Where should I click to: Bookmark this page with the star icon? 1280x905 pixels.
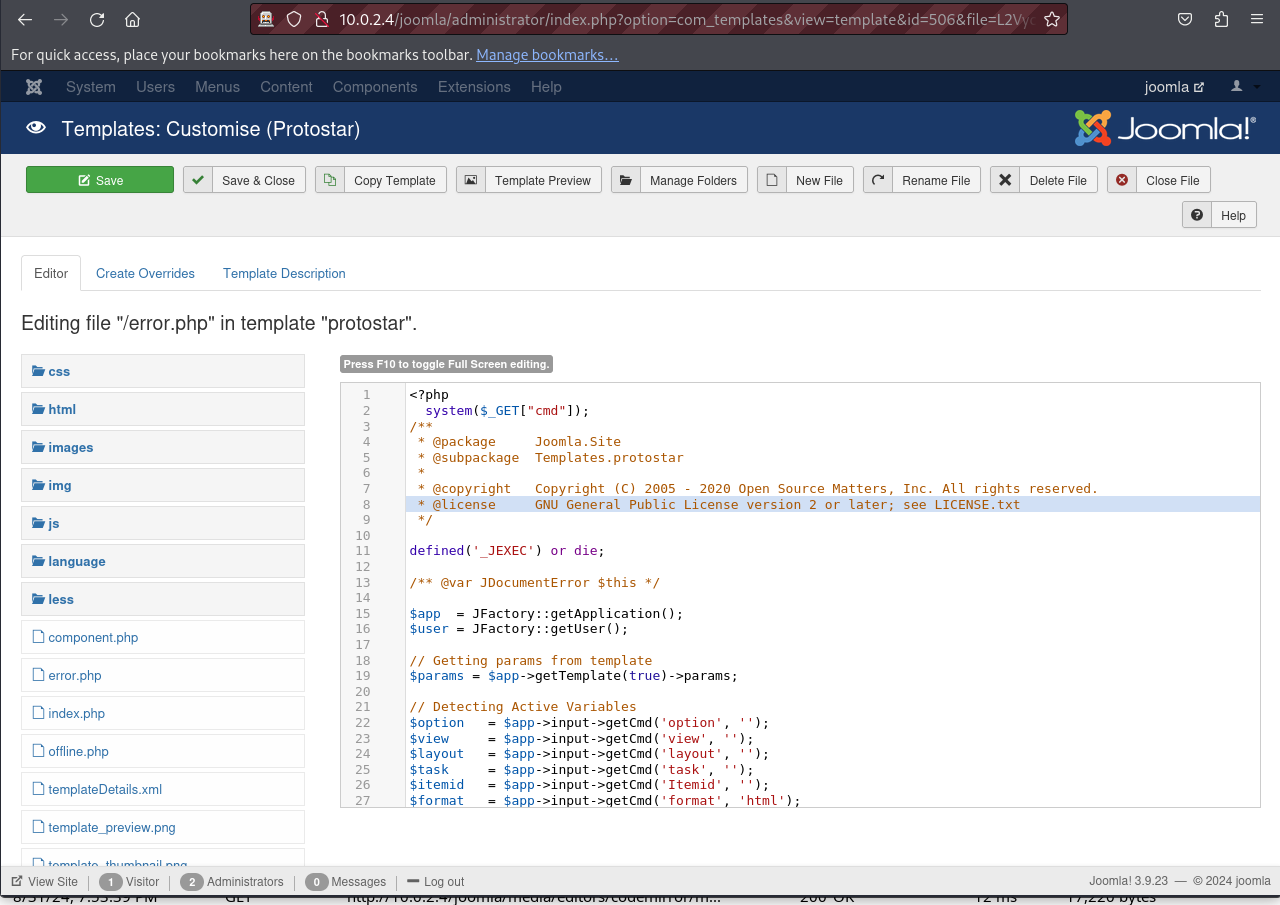[1051, 19]
